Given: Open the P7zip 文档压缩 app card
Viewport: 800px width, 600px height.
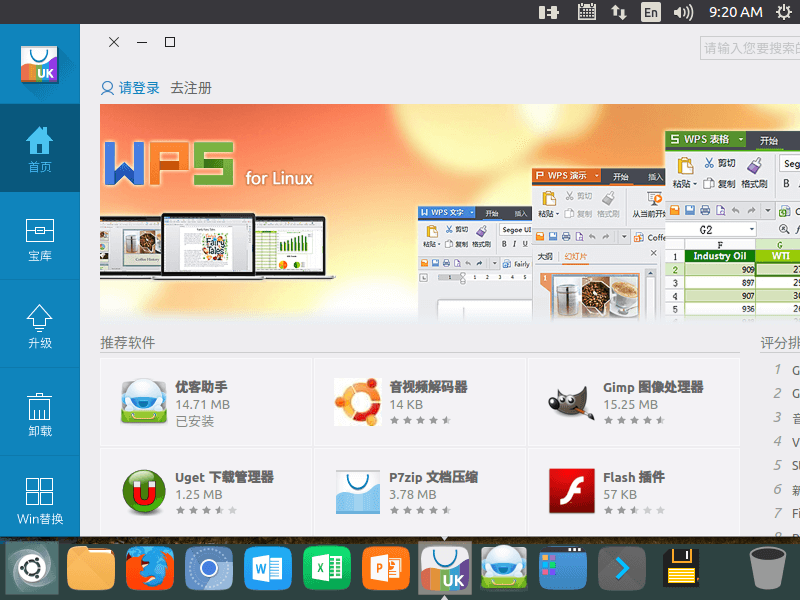Looking at the screenshot, I should (420, 492).
